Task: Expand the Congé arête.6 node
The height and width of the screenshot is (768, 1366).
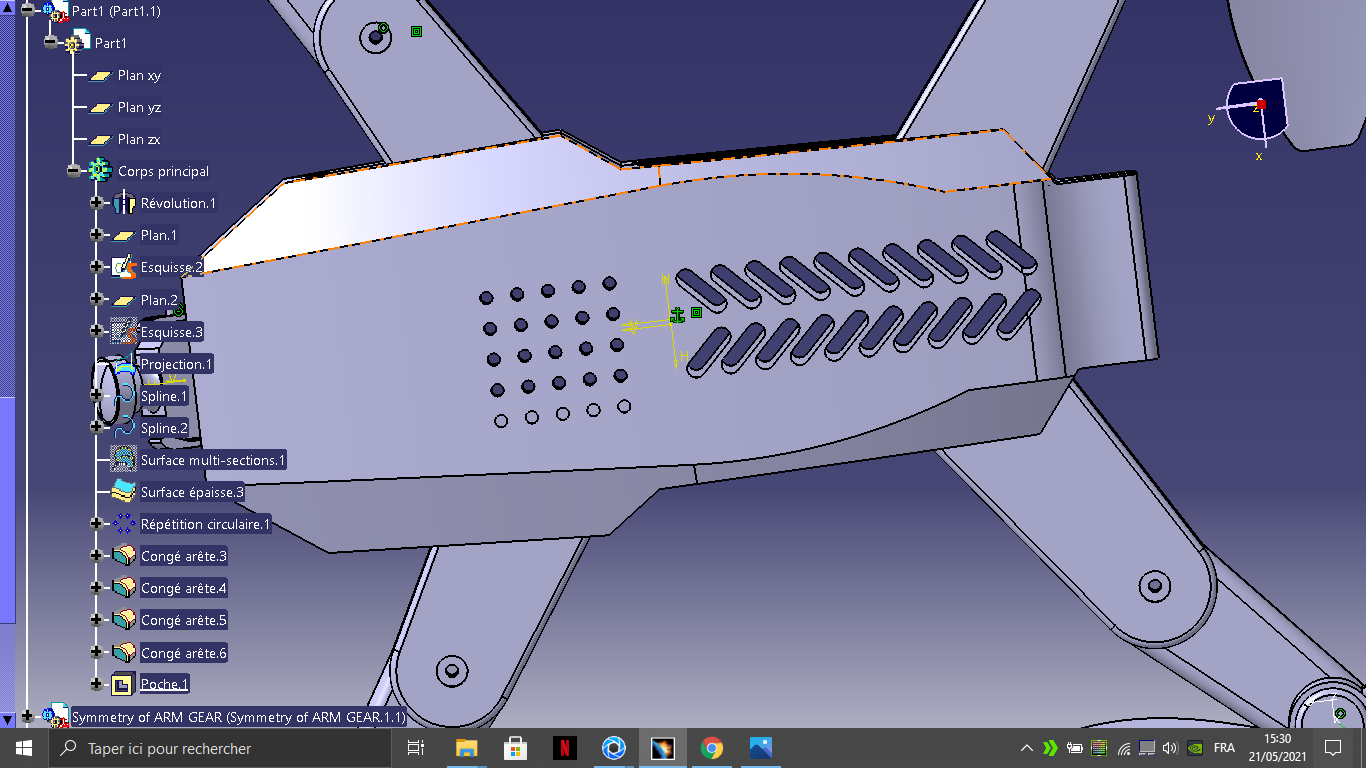Action: click(x=97, y=652)
